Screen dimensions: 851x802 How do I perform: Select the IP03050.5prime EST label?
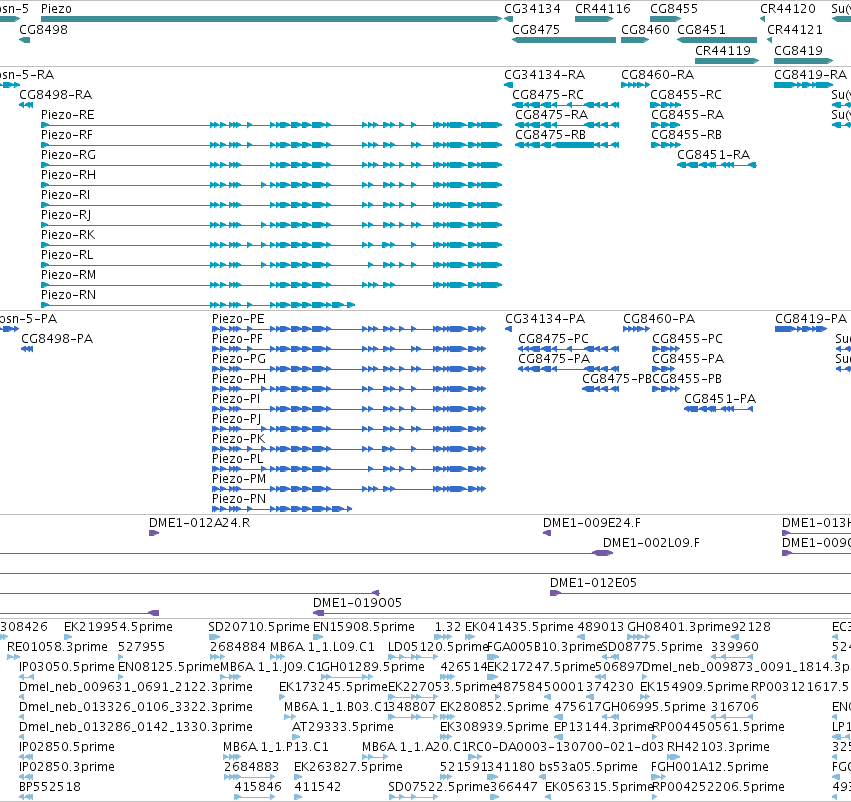click(67, 667)
